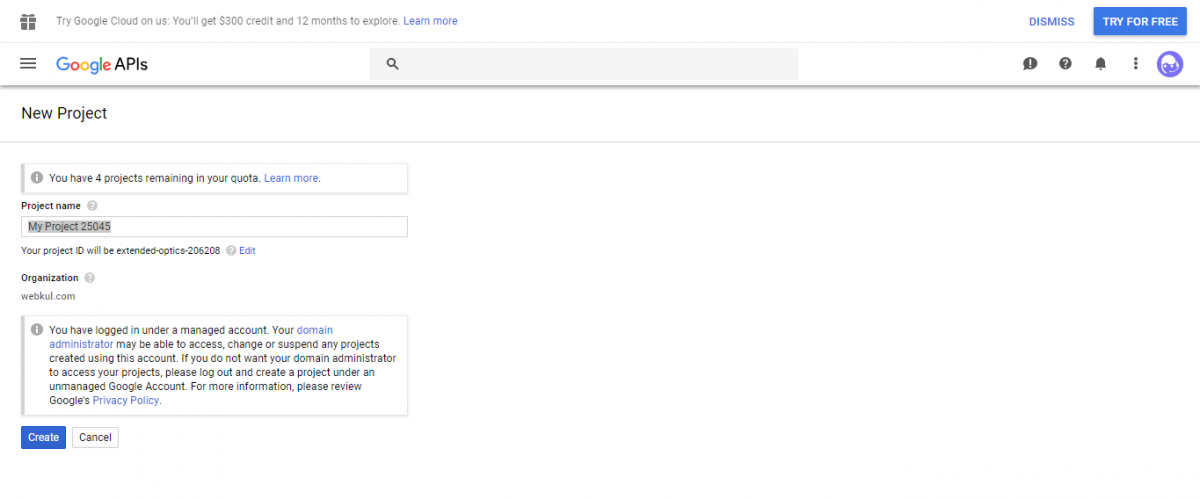Click the help icon beside project ID

[x=231, y=251]
